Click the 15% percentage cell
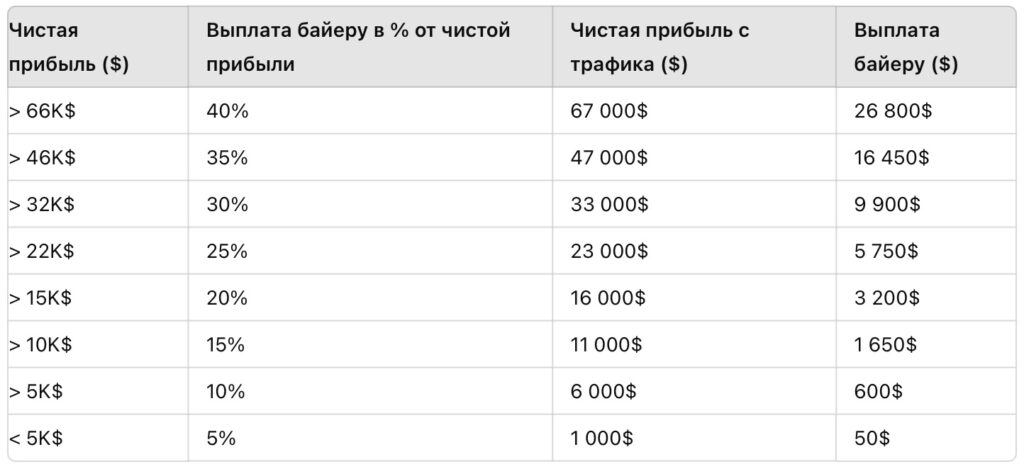 click(370, 344)
